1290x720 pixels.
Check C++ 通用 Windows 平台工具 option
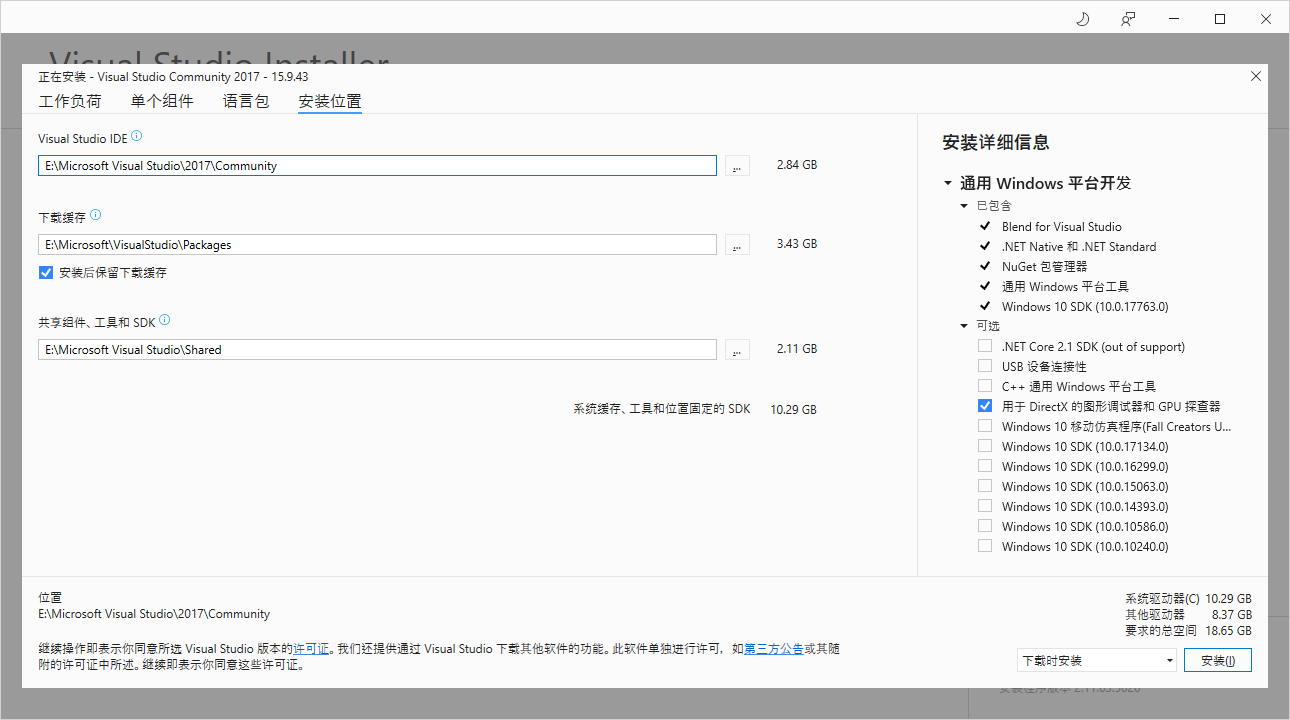pyautogui.click(x=985, y=386)
